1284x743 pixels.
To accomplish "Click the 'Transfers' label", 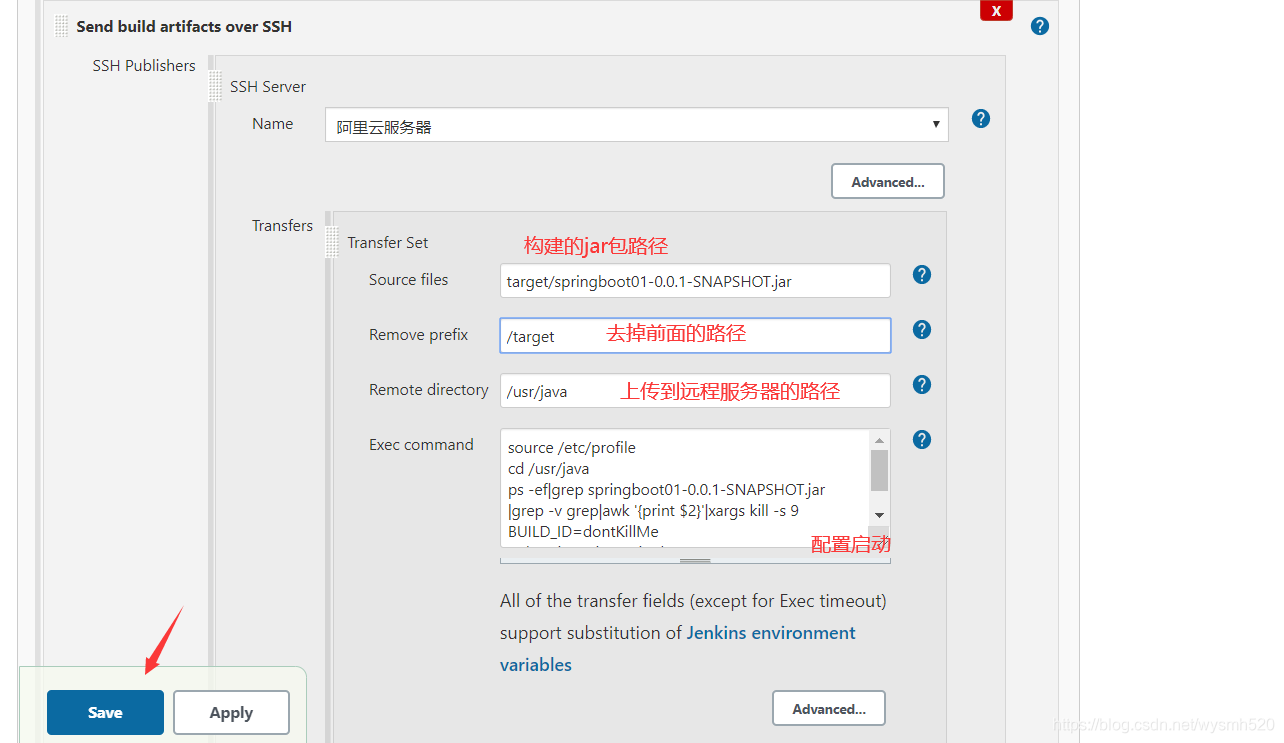I will [282, 226].
